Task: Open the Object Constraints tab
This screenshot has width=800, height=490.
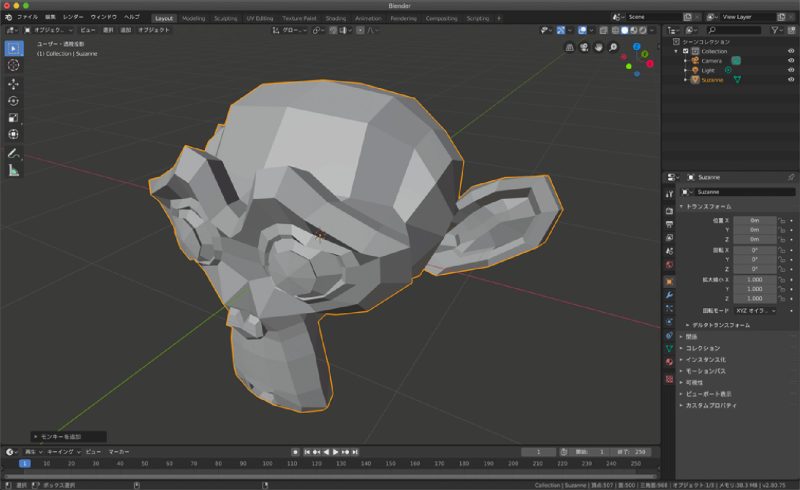Action: pos(669,335)
